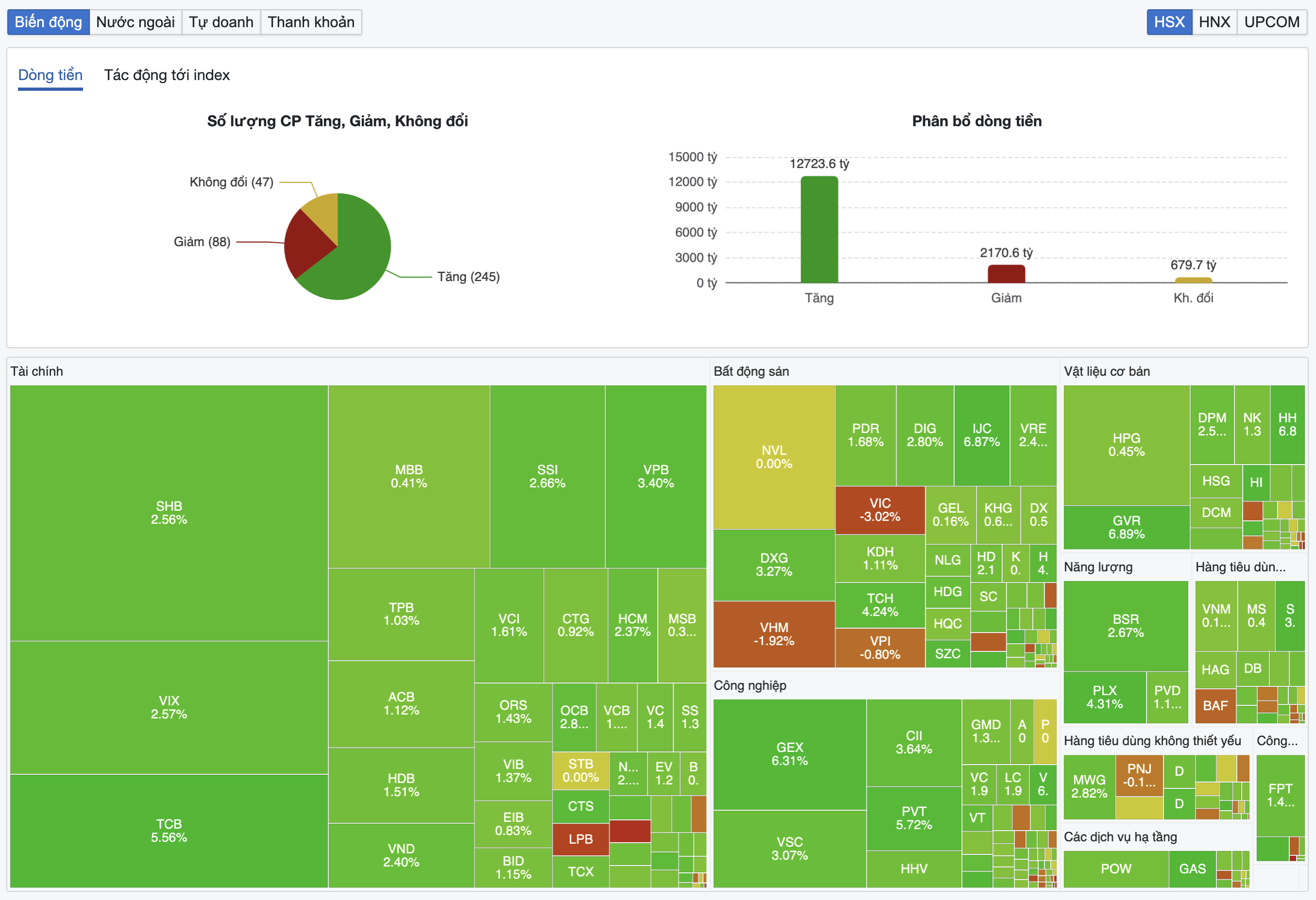Select the VCI 1.61% cell
Image resolution: width=1316 pixels, height=900 pixels.
pyautogui.click(x=509, y=625)
